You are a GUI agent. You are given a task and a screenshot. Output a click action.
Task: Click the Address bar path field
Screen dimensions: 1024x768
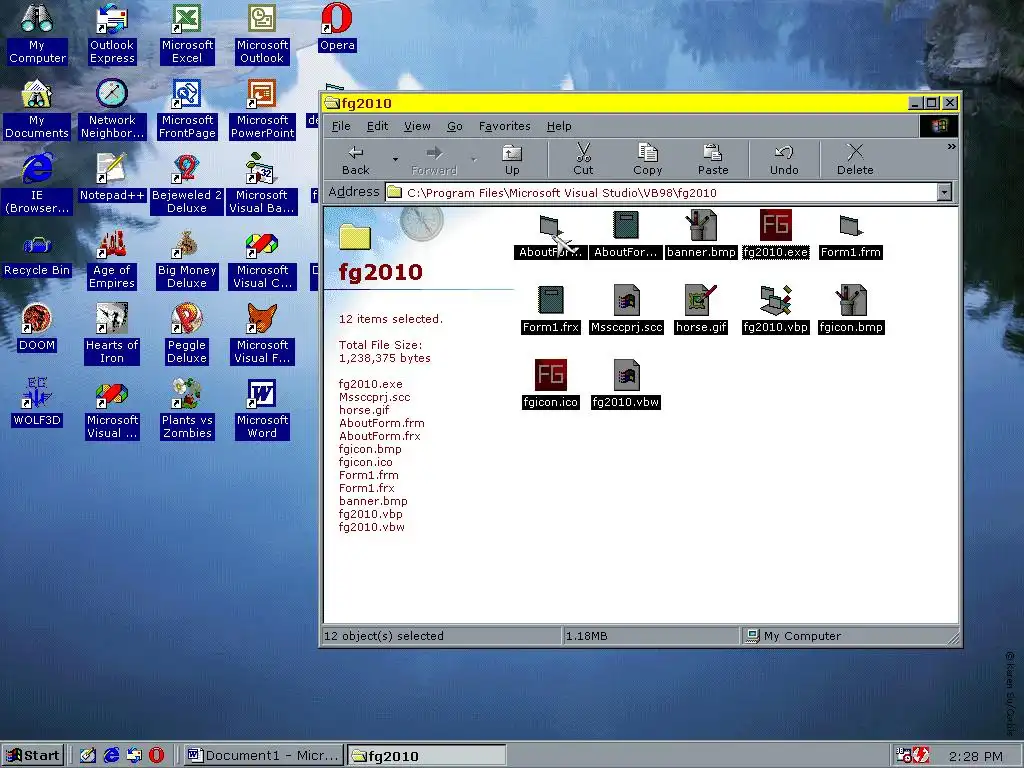(x=661, y=192)
